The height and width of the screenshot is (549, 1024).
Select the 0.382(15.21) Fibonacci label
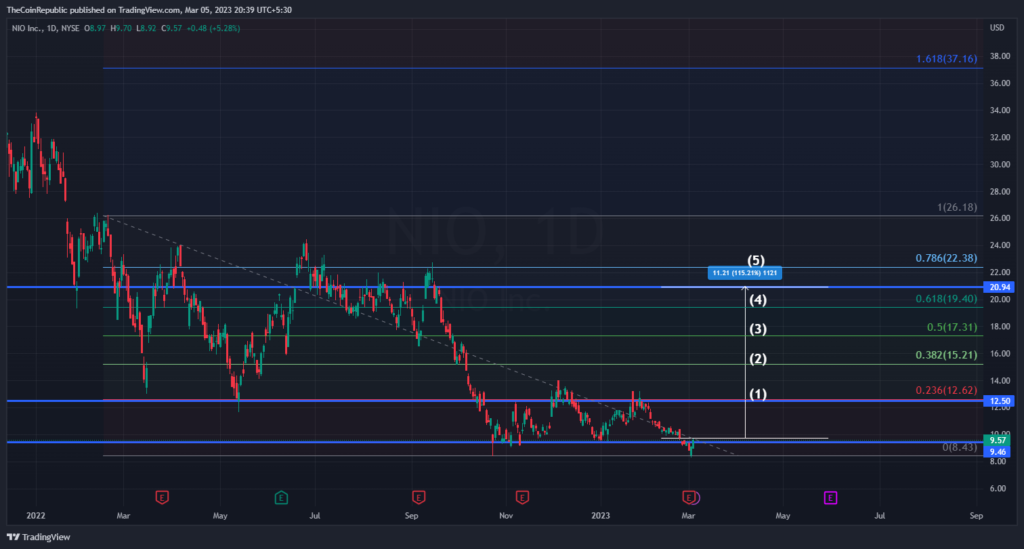tap(946, 355)
